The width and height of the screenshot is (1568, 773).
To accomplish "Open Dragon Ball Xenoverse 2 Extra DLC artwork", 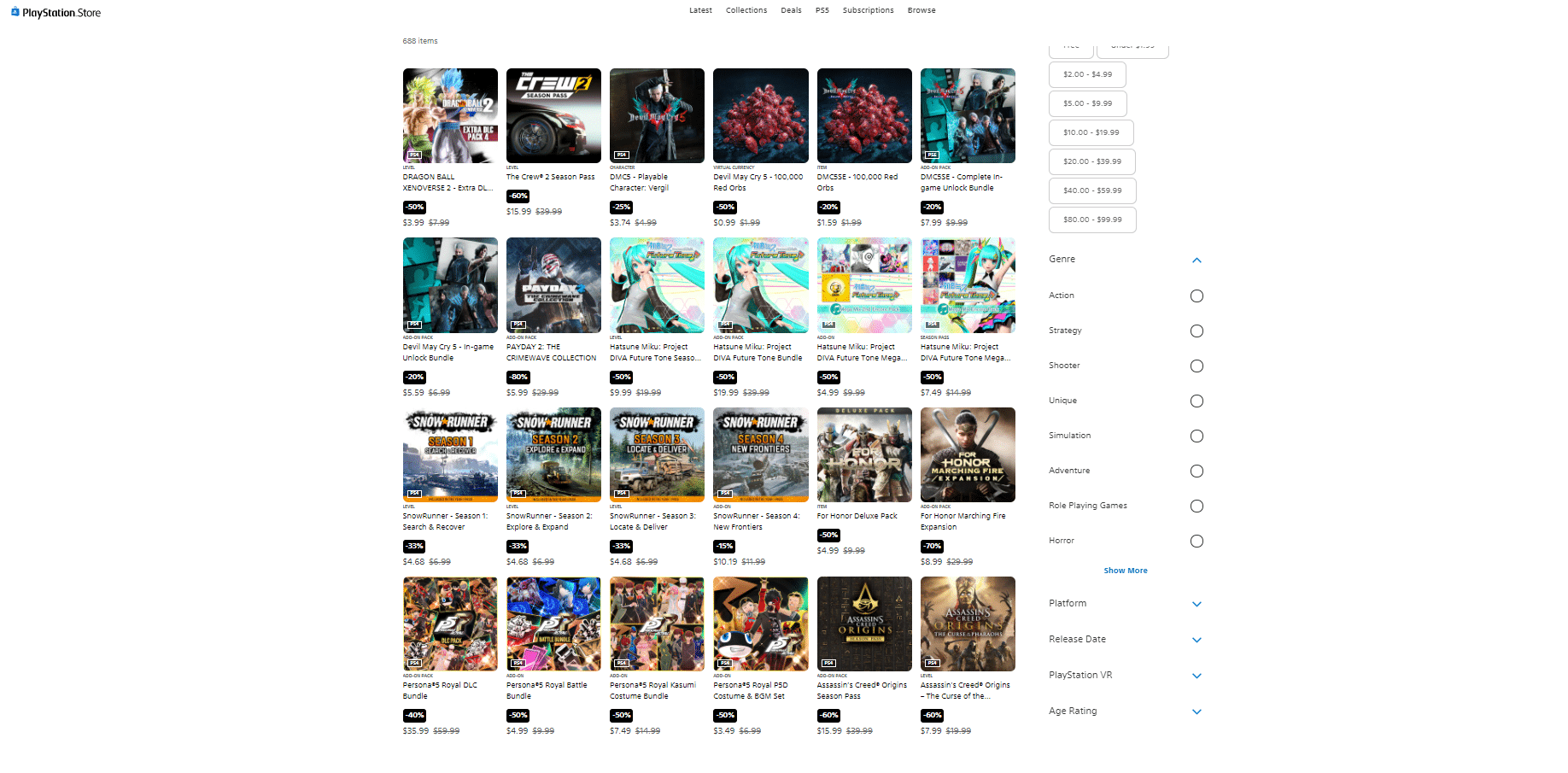I will click(450, 115).
